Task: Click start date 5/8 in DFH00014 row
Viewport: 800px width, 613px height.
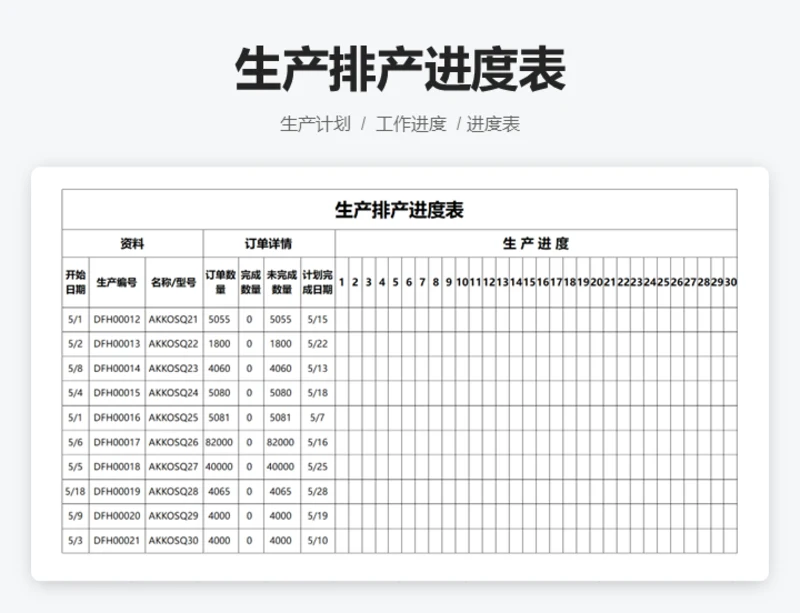Action: click(x=75, y=369)
